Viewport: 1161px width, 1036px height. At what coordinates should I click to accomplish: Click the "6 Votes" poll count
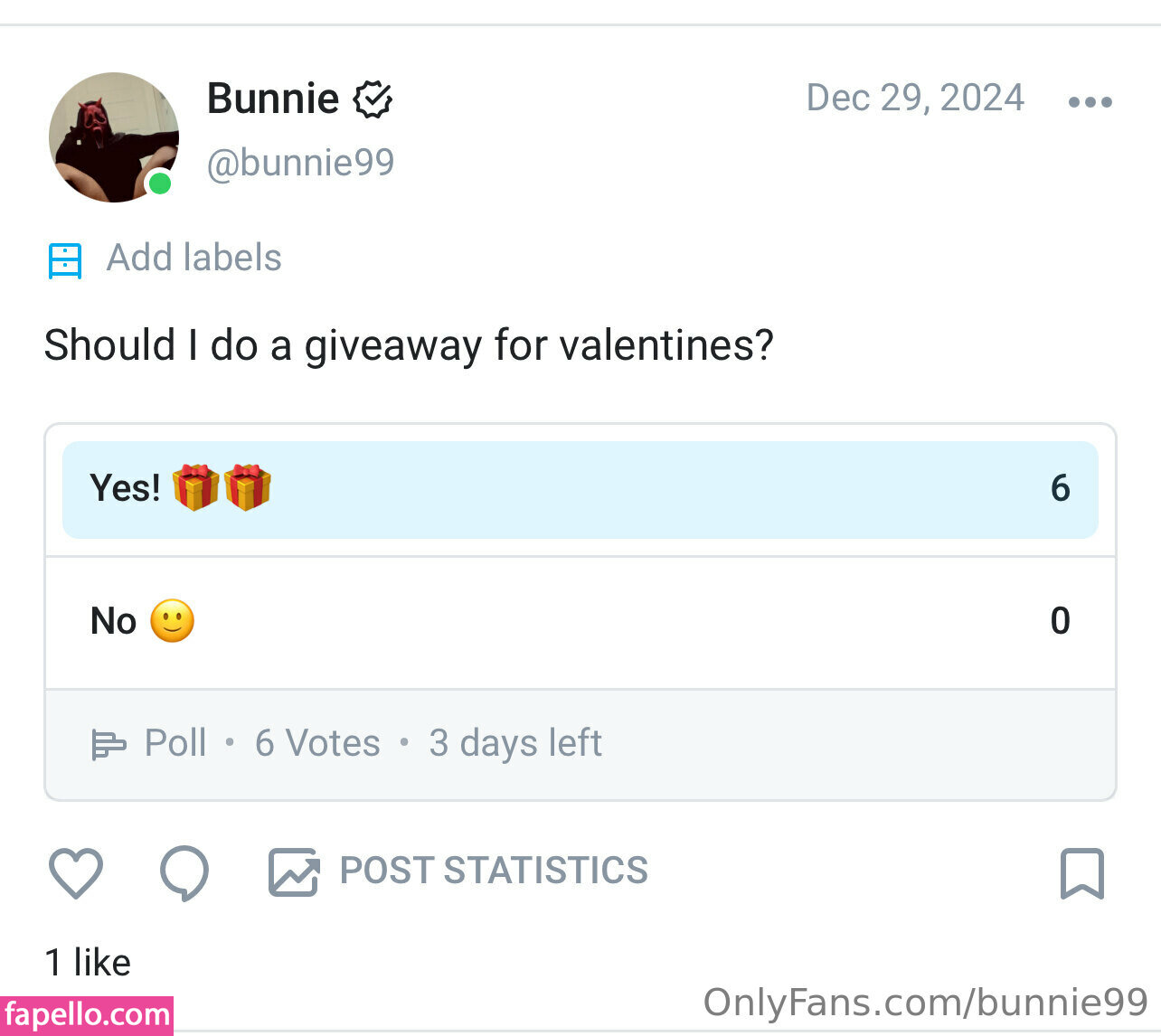coord(317,744)
